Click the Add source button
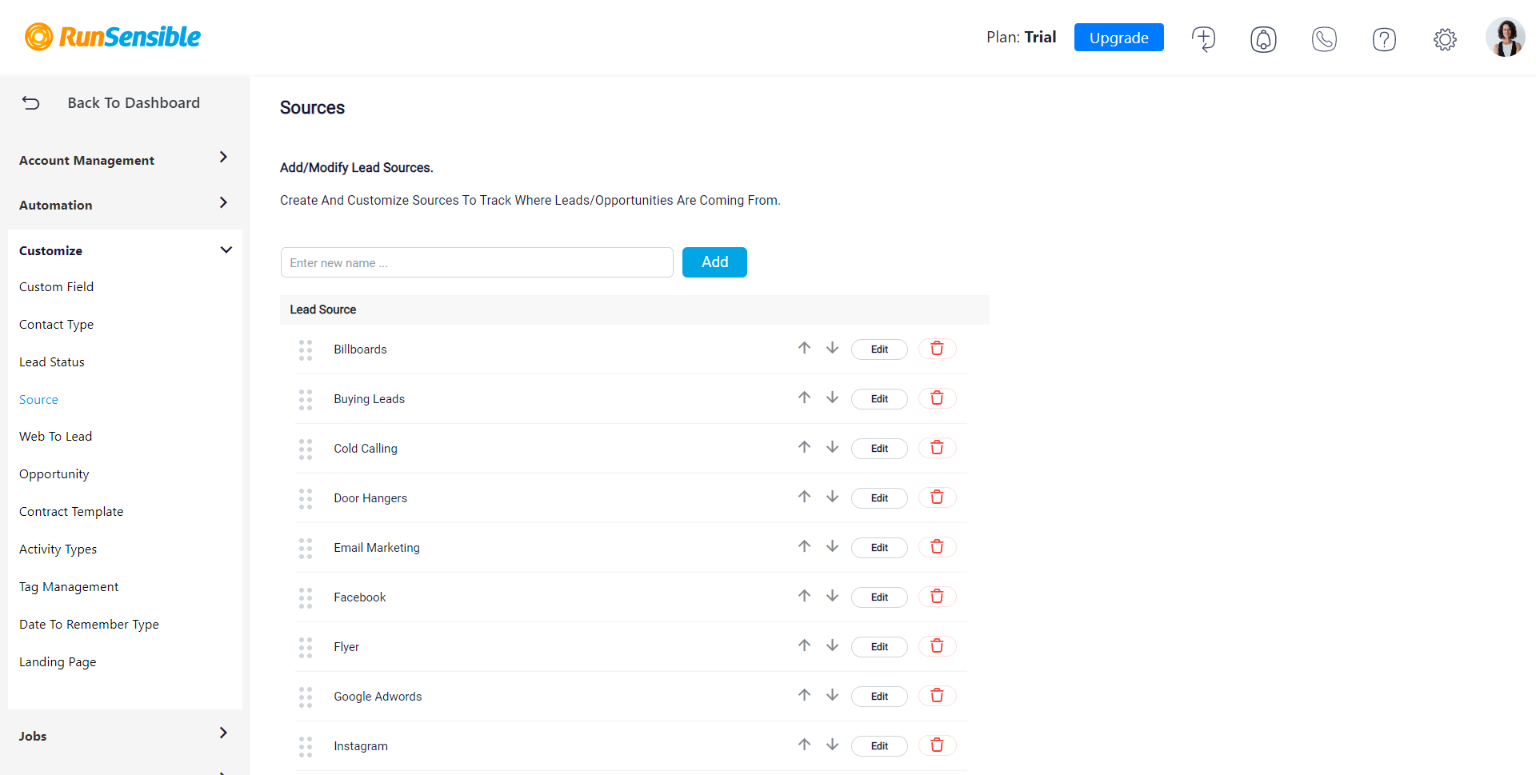The width and height of the screenshot is (1536, 775). [714, 262]
